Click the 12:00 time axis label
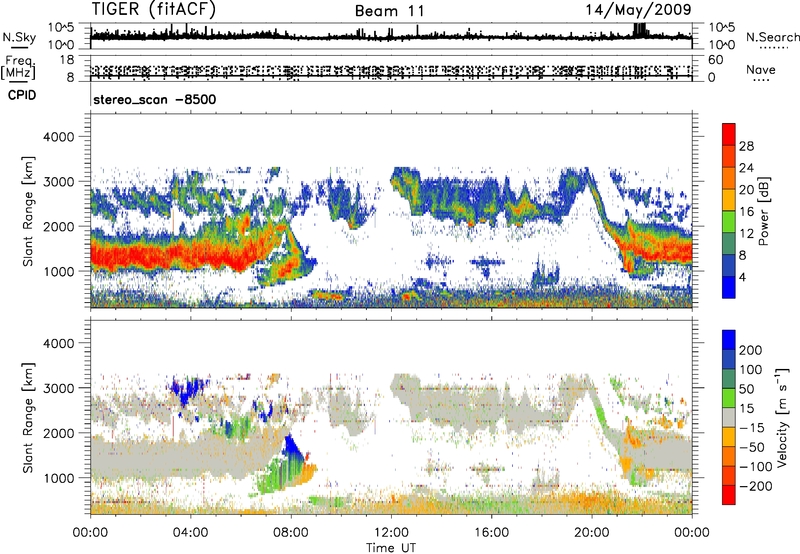This screenshot has width=800, height=554. 391,533
